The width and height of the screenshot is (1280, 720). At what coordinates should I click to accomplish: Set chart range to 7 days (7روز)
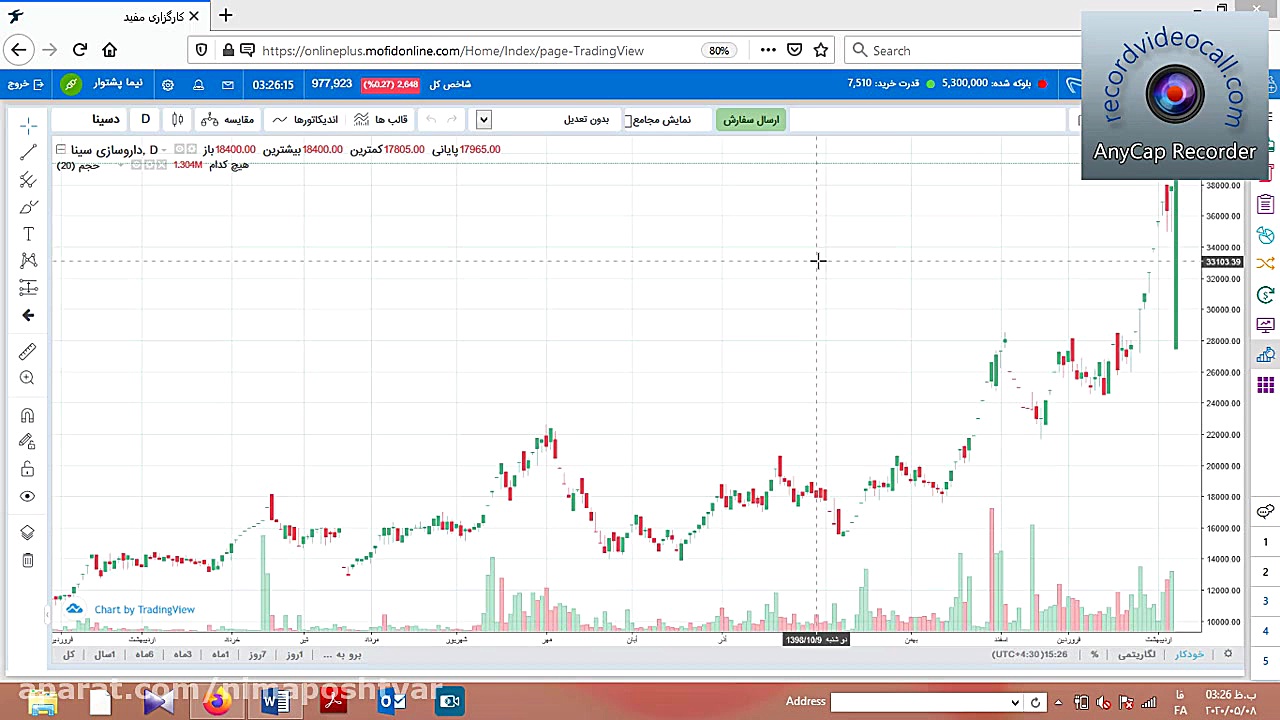point(257,655)
